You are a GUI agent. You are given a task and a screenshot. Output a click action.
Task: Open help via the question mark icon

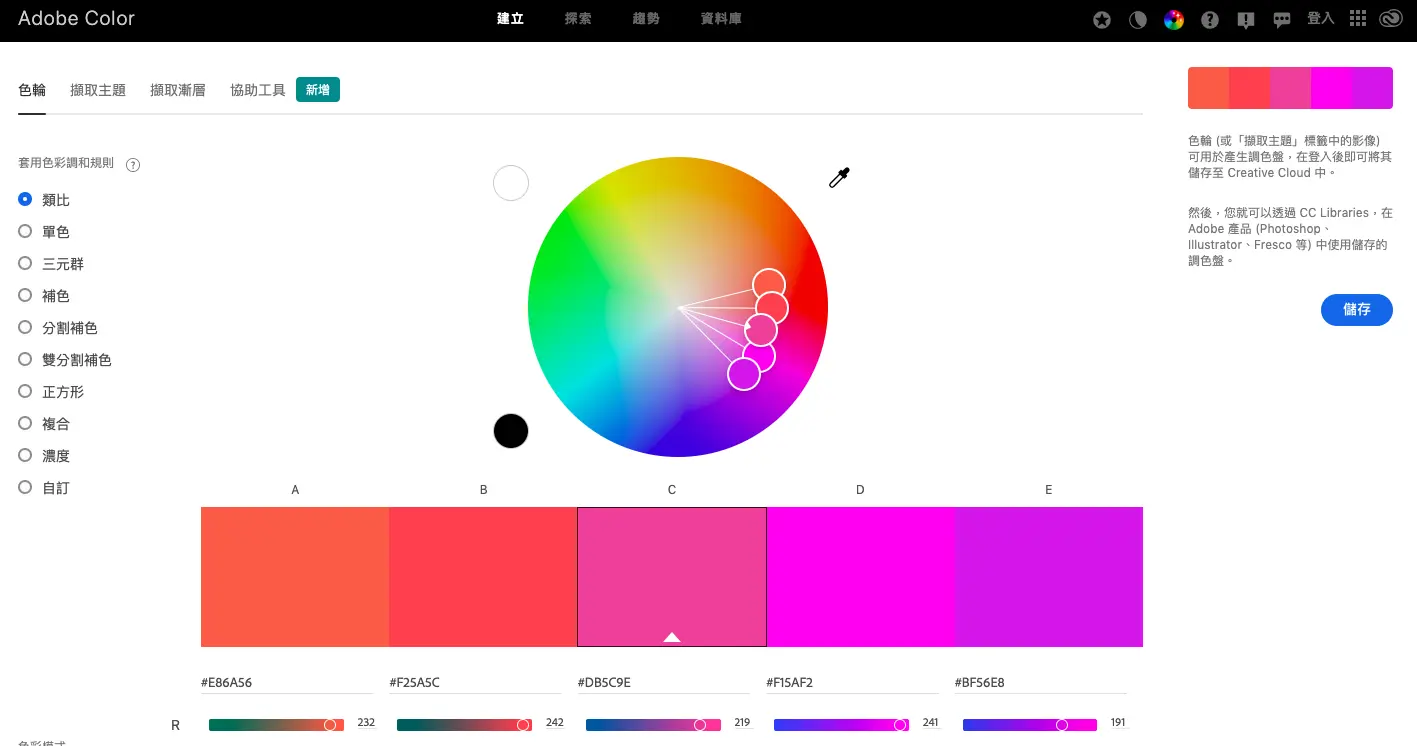click(x=1210, y=19)
